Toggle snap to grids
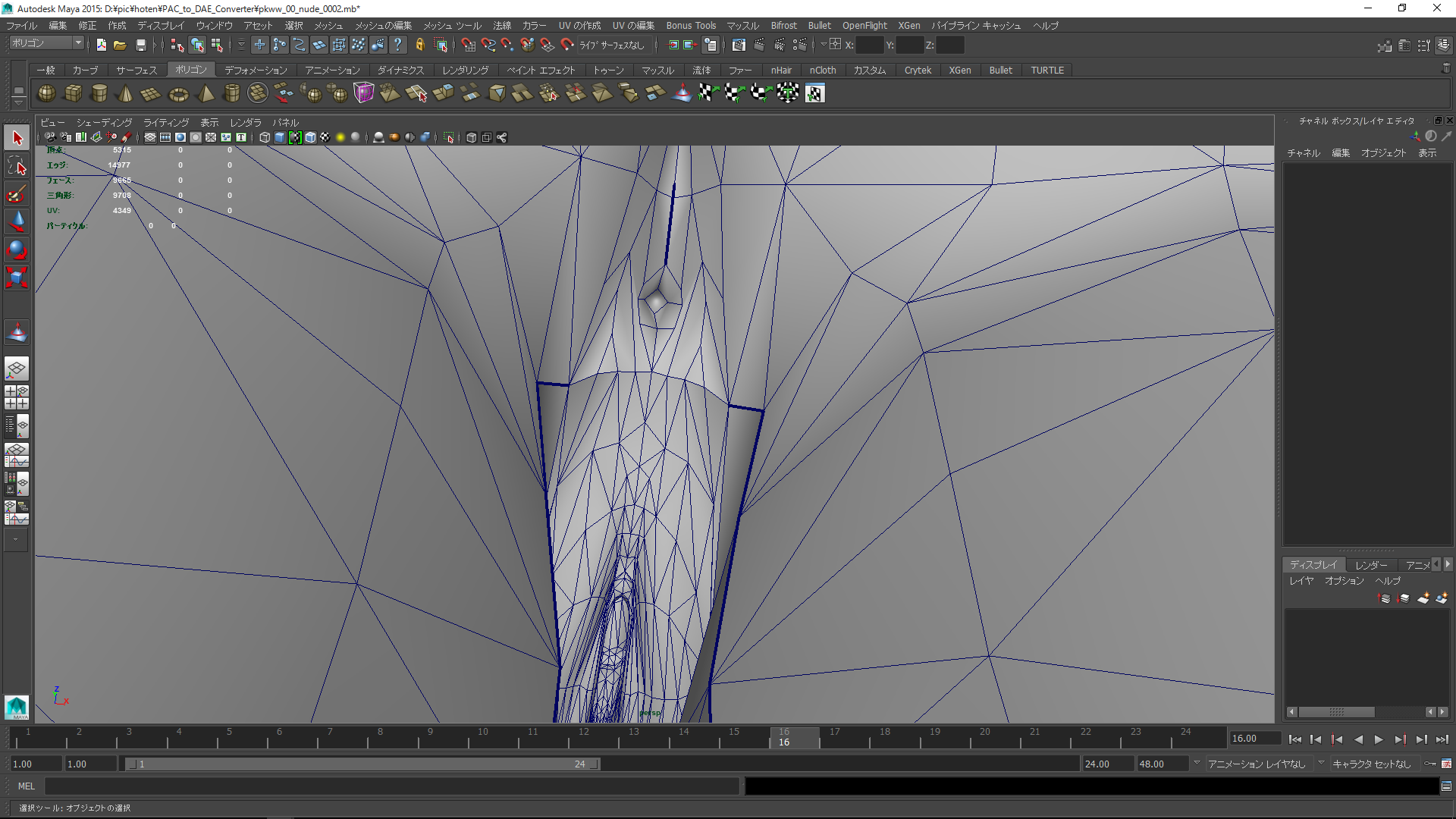Viewport: 1456px width, 819px height. [469, 45]
